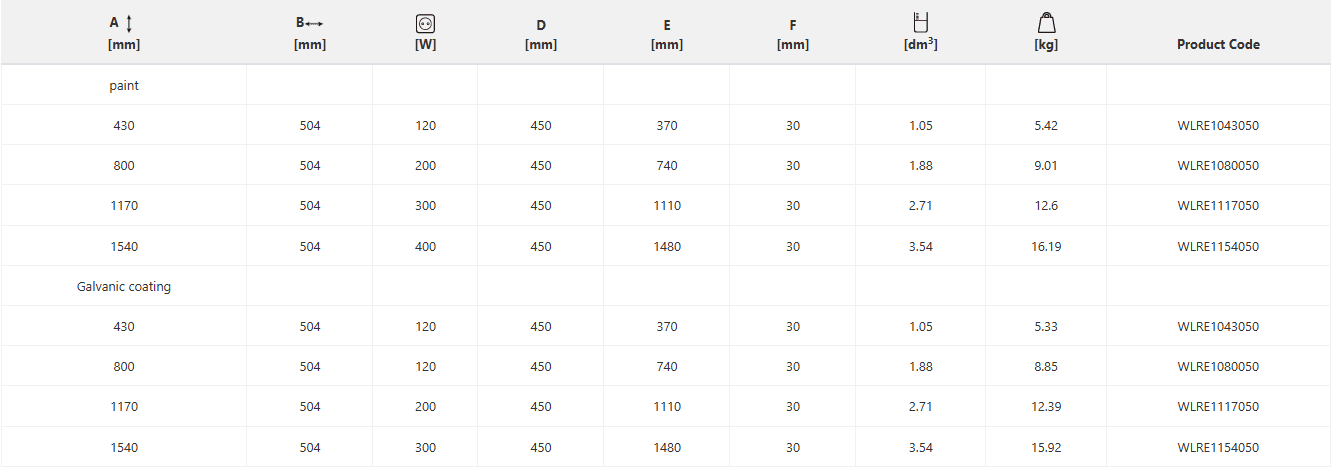
Task: Click the 5.33 weight cell
Action: click(x=1046, y=327)
